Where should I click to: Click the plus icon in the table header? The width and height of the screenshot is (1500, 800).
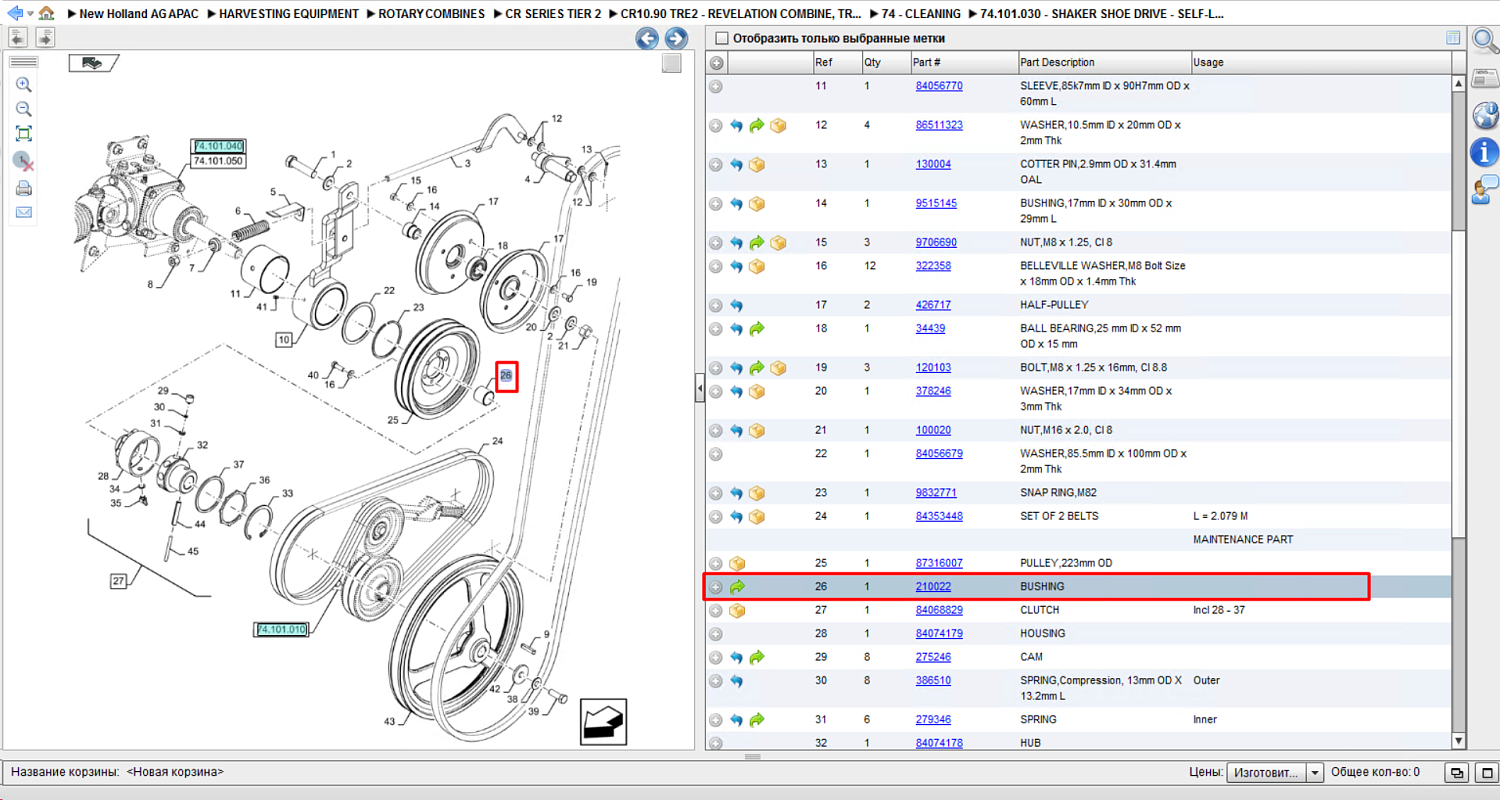(716, 63)
